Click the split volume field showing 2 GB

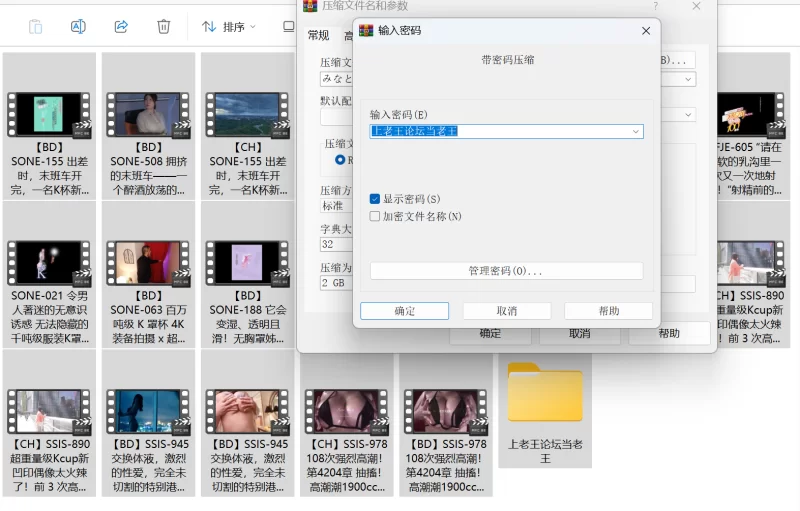coord(336,283)
